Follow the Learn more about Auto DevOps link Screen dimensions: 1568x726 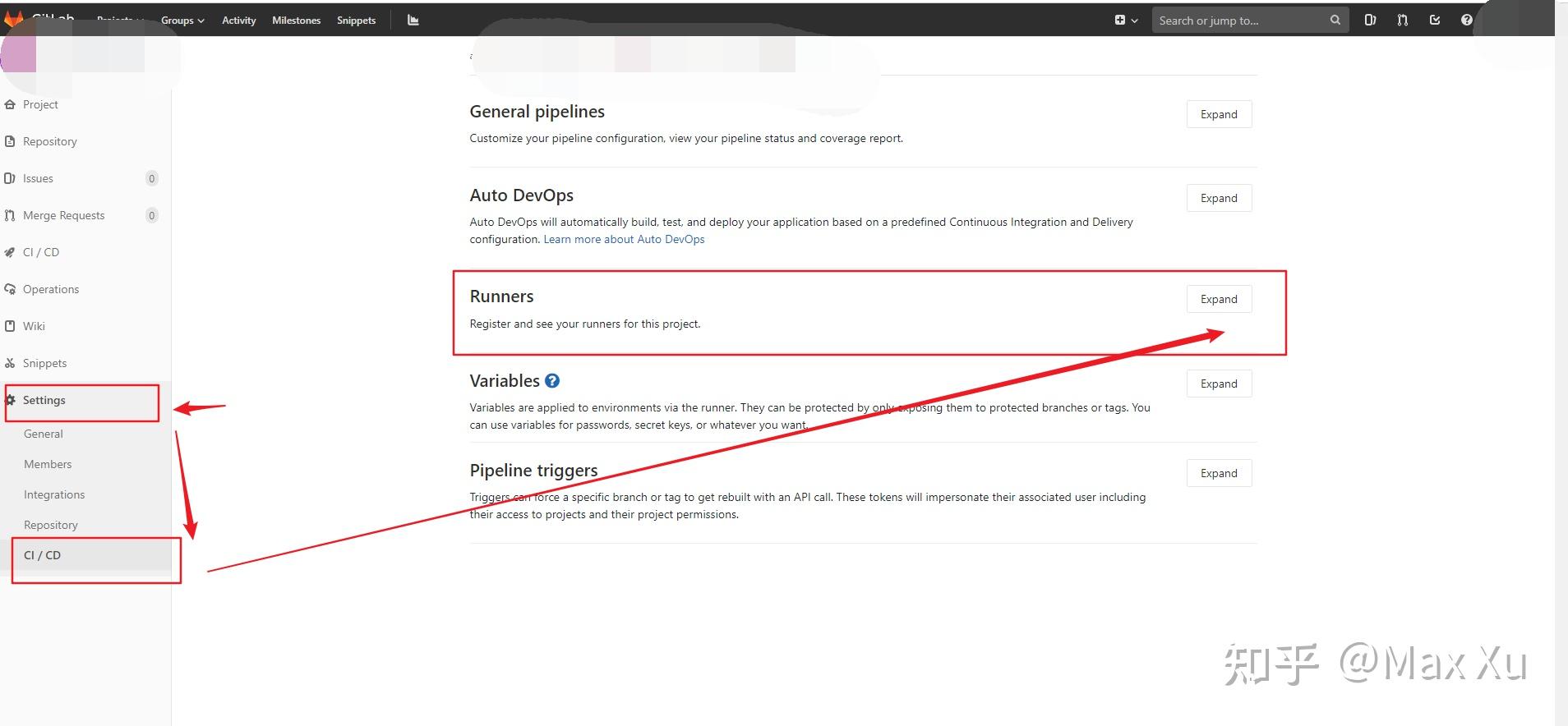(624, 239)
